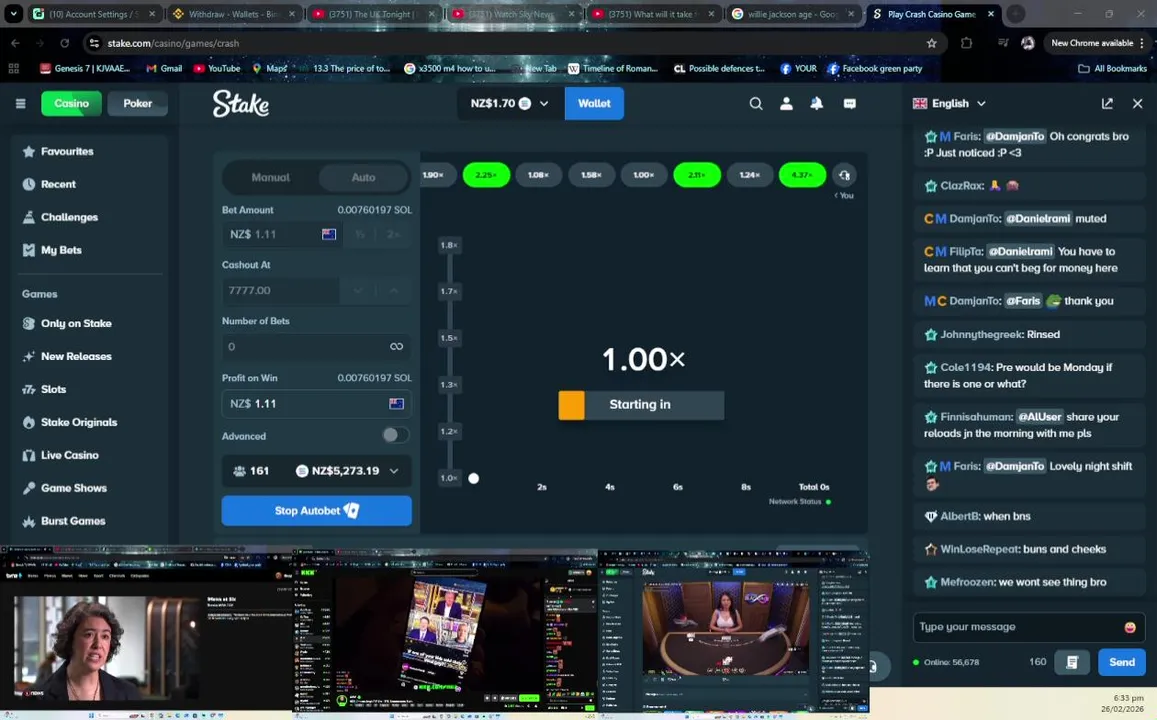Image resolution: width=1157 pixels, height=720 pixels.
Task: Open the 1.08× crash result pill
Action: point(539,176)
